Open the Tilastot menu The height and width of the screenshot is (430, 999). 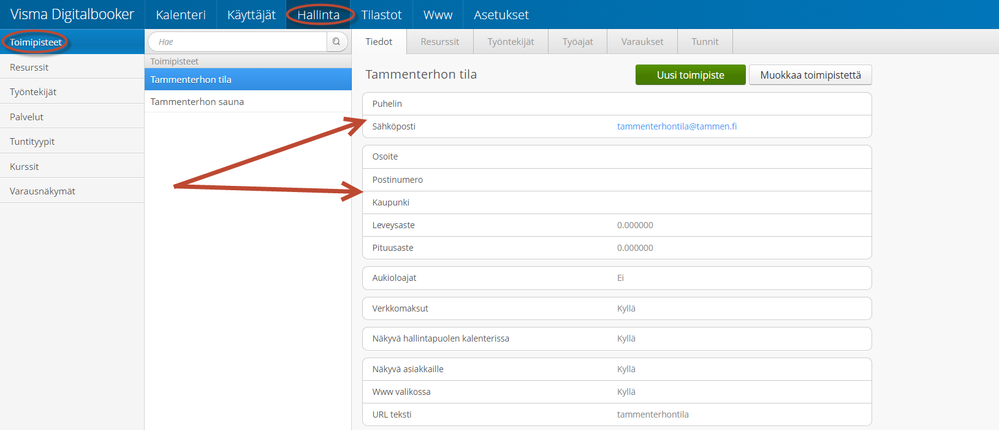(381, 15)
